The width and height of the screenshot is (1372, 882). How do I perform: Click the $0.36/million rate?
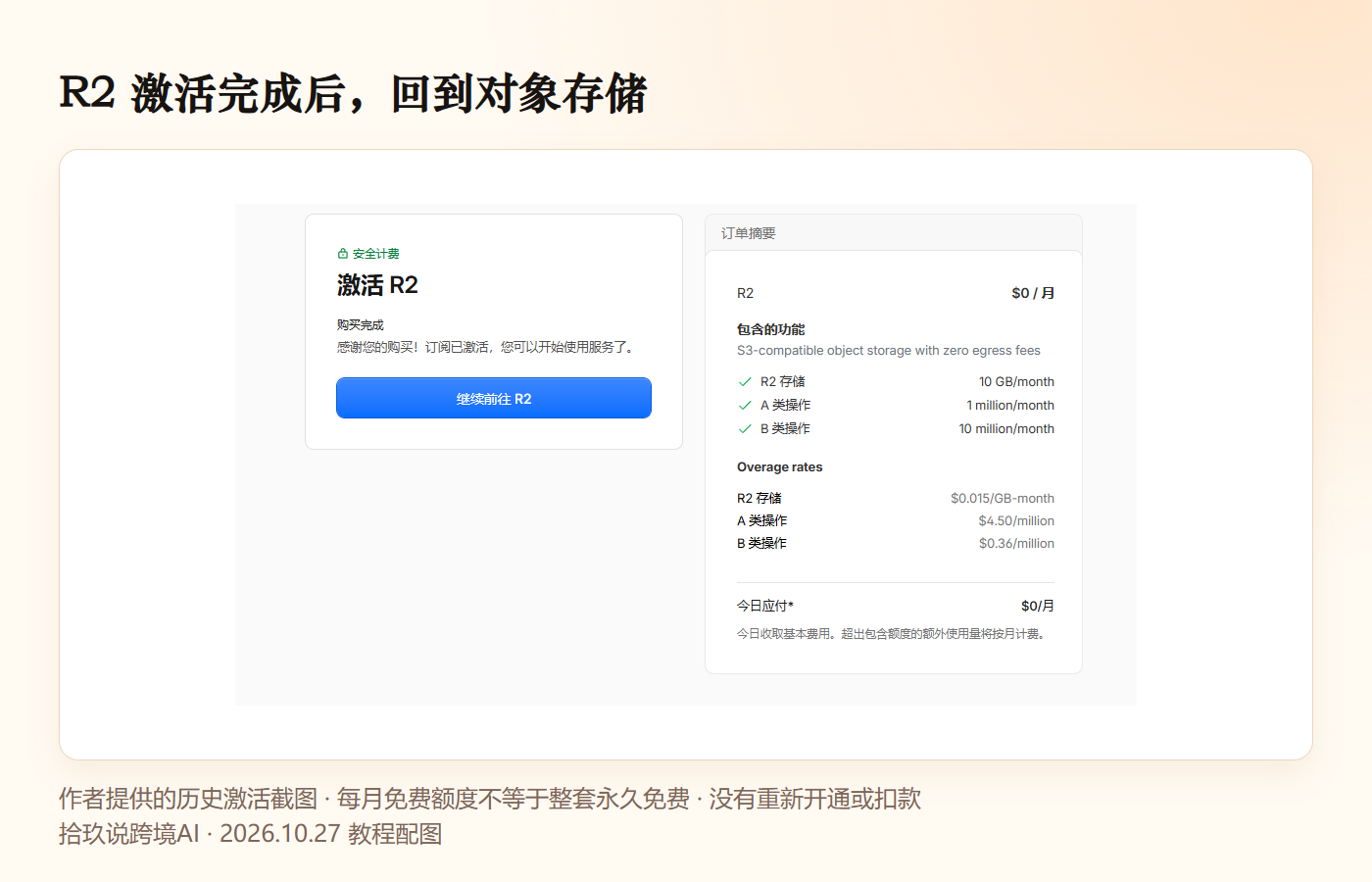[x=1016, y=544]
